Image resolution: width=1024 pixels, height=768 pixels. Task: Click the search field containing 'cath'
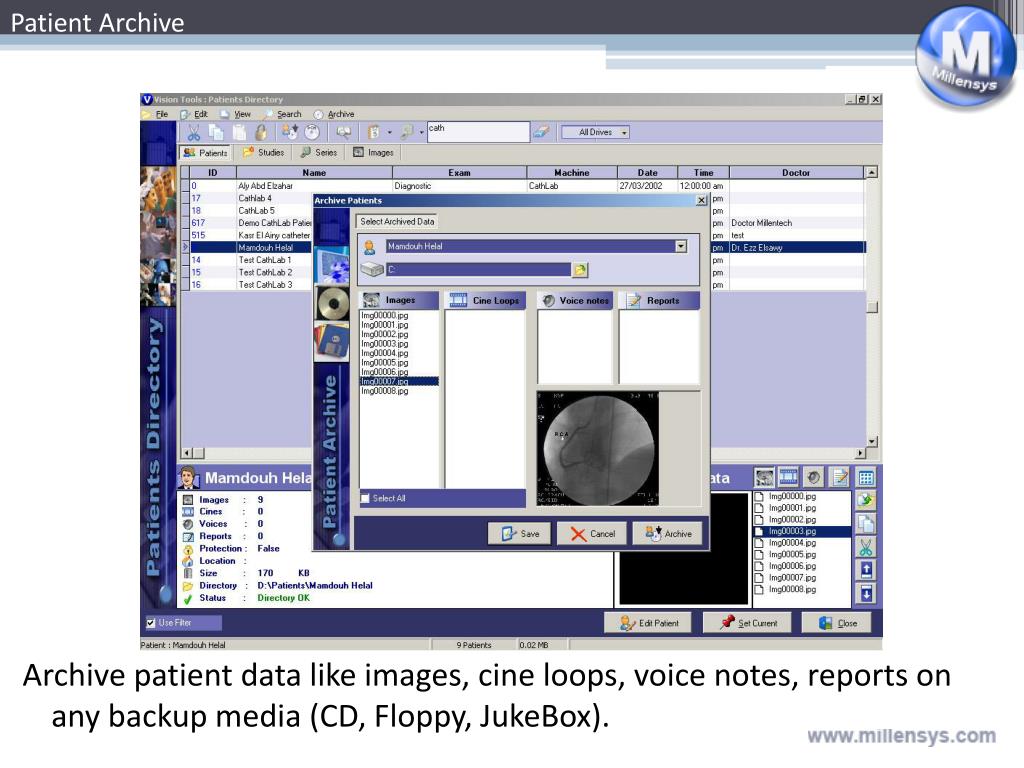click(478, 132)
